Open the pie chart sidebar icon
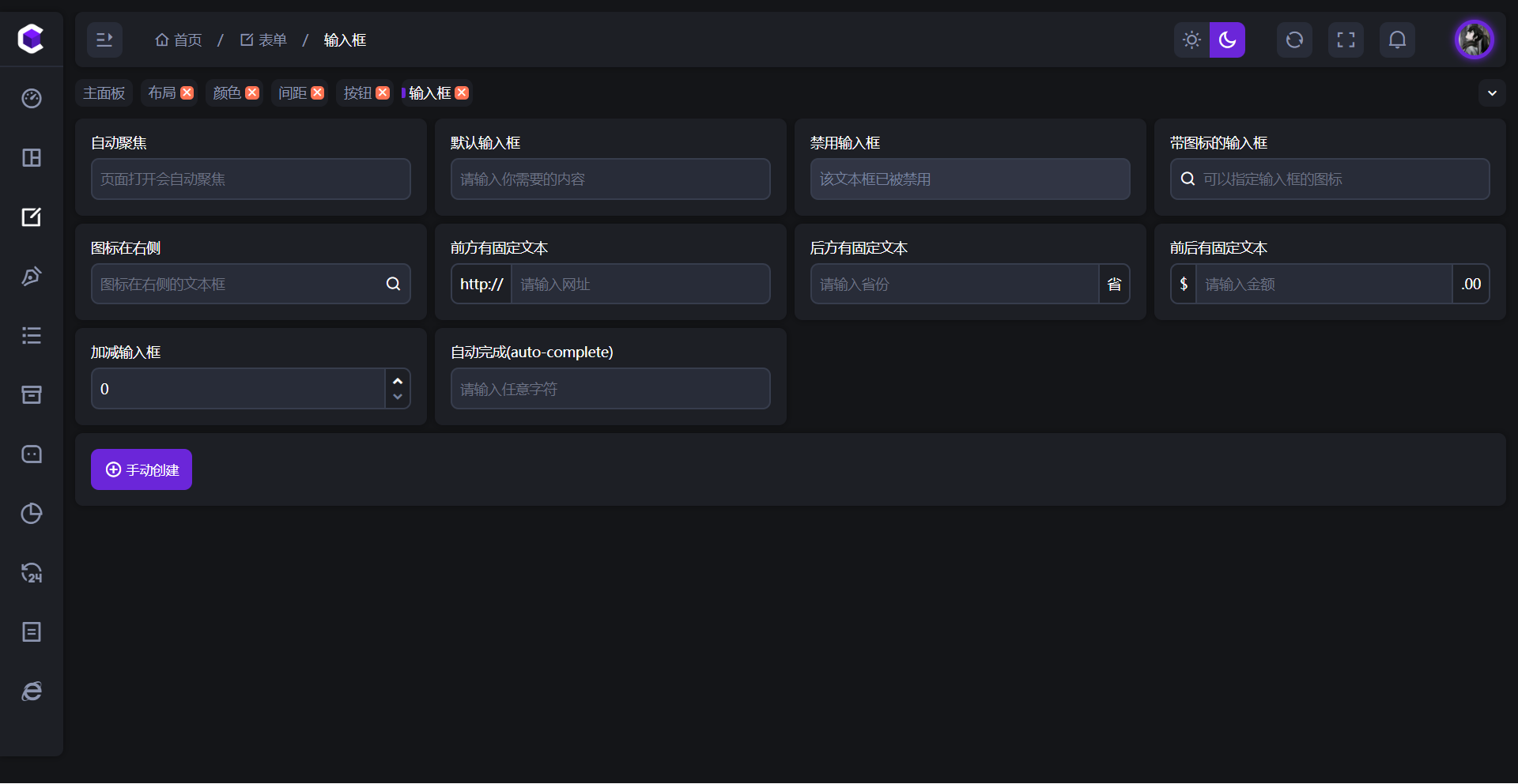 coord(32,514)
